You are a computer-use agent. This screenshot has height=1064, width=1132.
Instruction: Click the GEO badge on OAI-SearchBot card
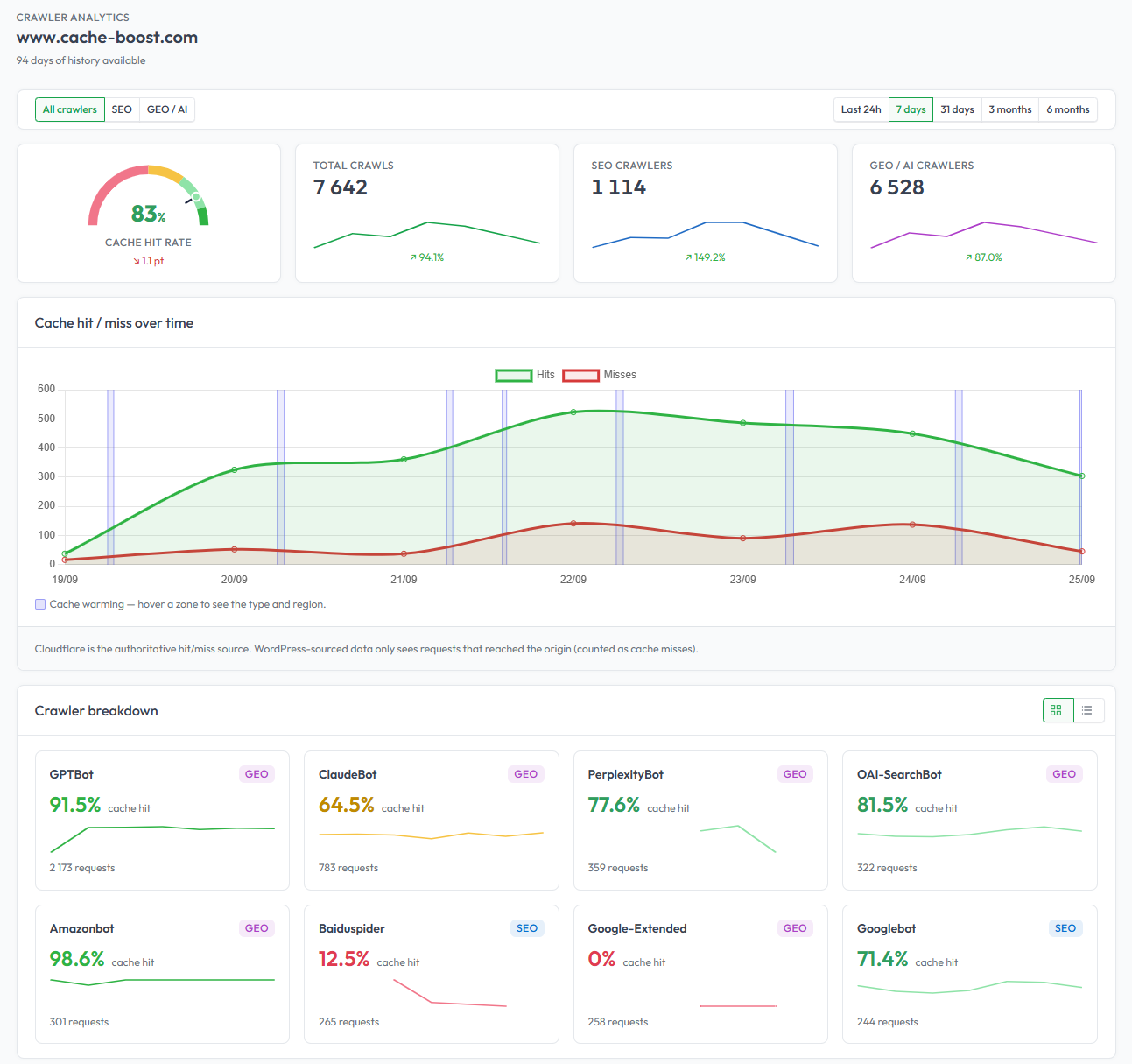pos(1065,774)
